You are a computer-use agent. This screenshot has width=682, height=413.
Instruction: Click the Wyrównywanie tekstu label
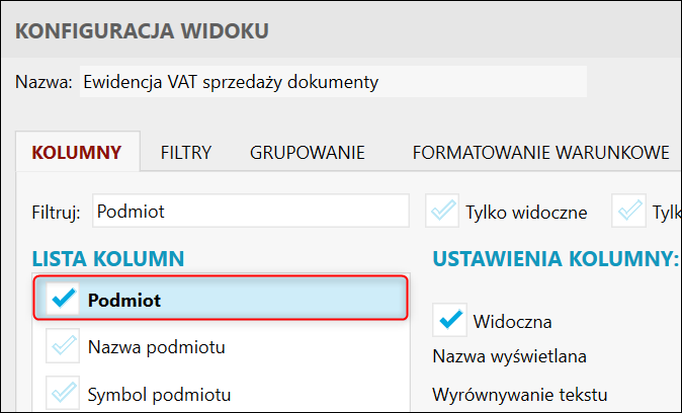(x=520, y=394)
